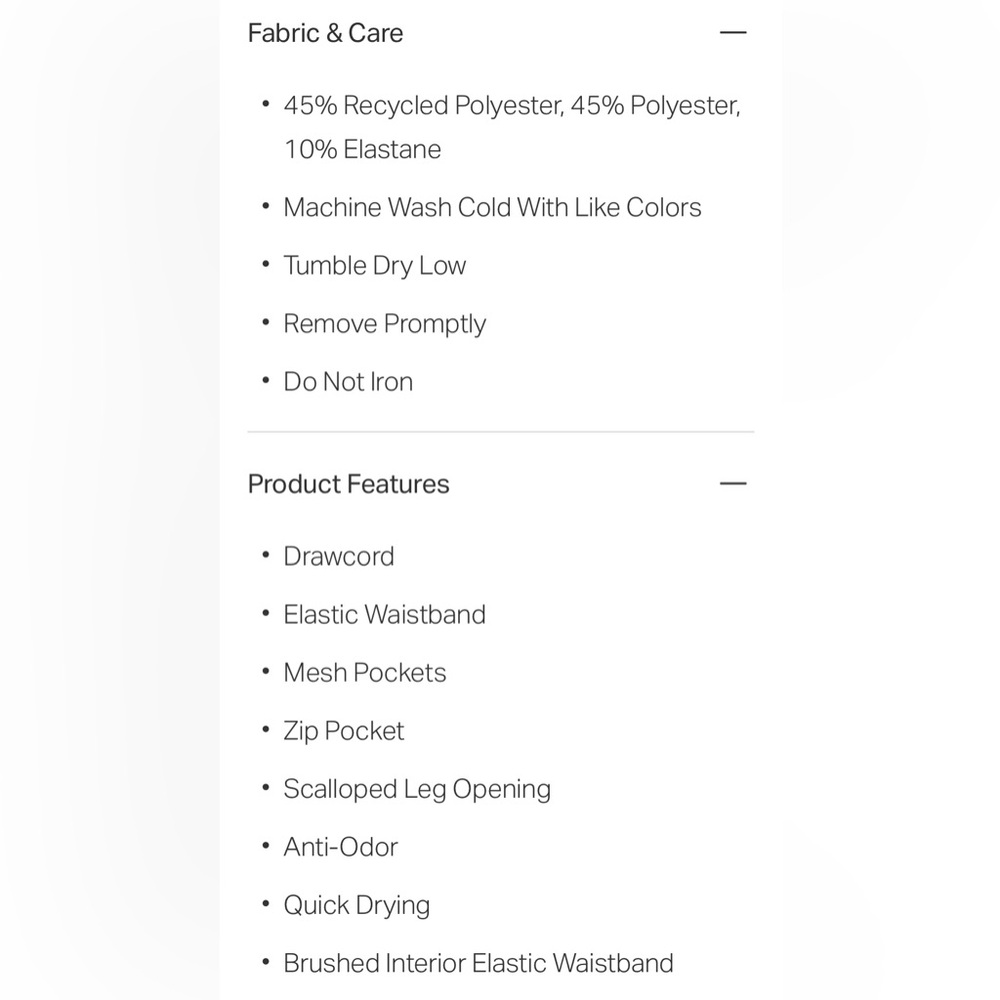1000x1000 pixels.
Task: Click the bullet next to Drawcord
Action: [x=266, y=555]
